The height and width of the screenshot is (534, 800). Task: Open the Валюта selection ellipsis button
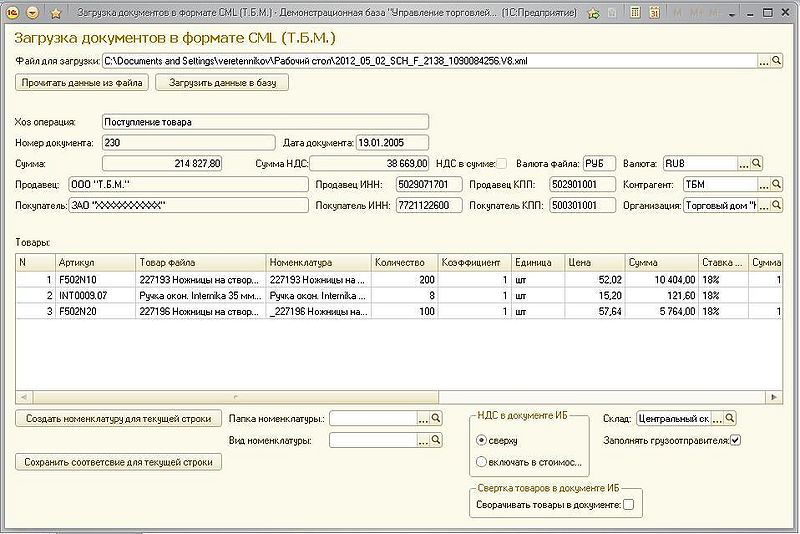coord(742,163)
